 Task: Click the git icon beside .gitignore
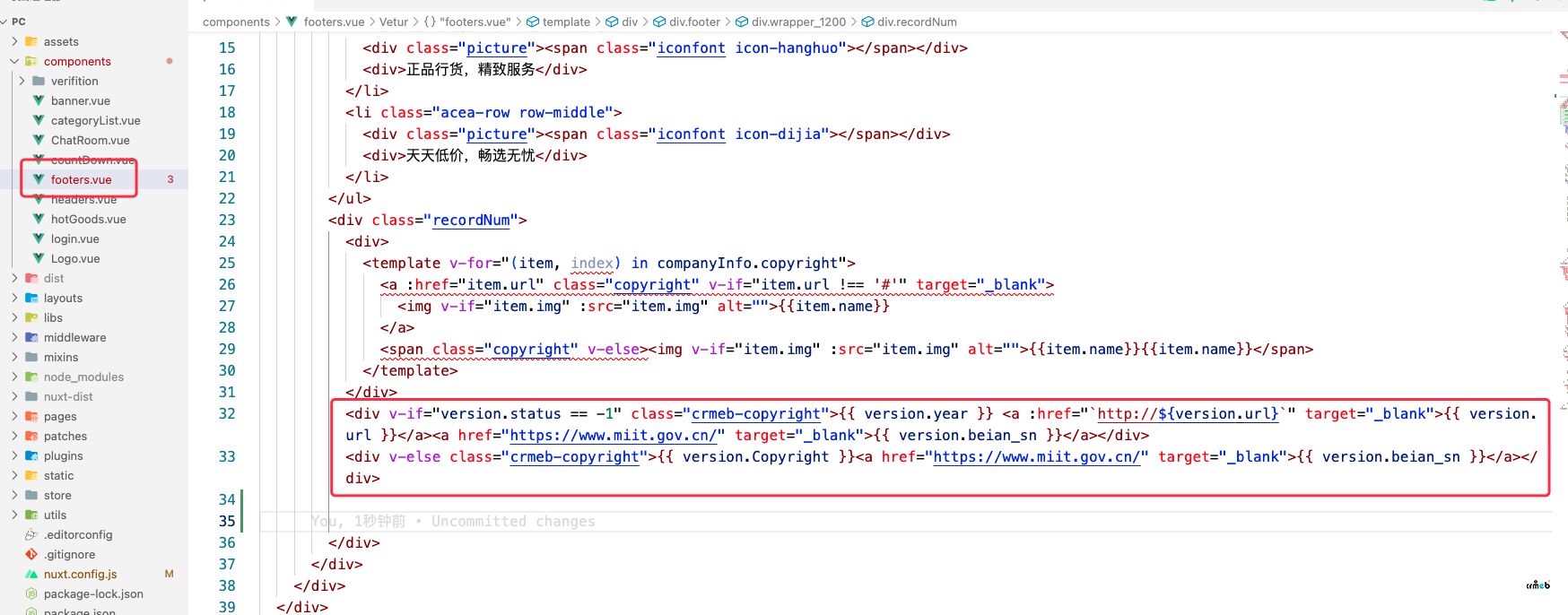point(31,554)
